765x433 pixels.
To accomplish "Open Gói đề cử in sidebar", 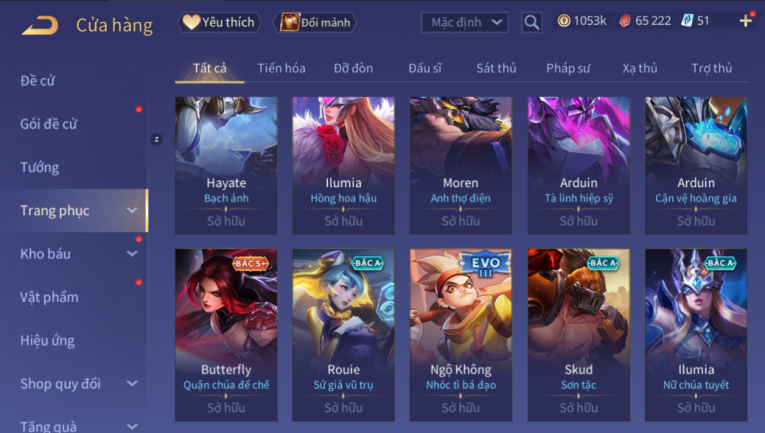I will tap(49, 124).
